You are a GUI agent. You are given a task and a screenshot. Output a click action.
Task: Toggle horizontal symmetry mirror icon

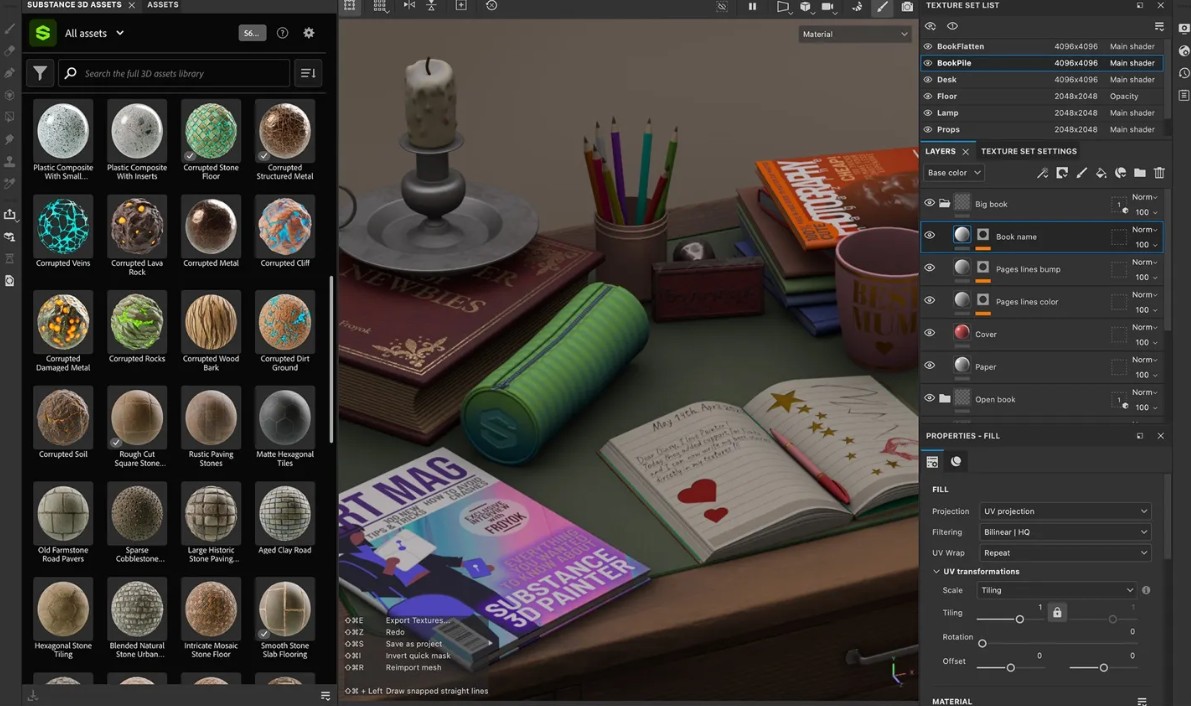(x=409, y=5)
